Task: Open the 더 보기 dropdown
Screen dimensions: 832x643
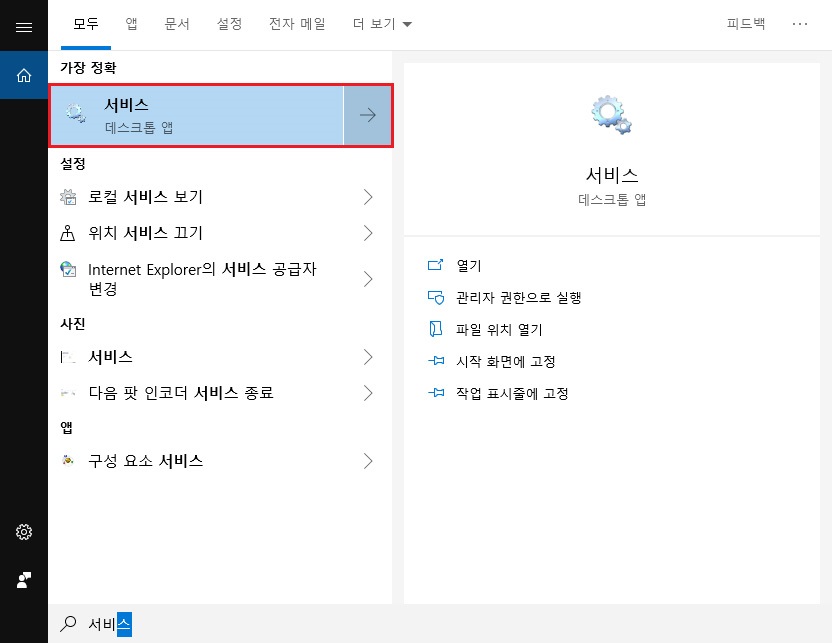Action: click(x=382, y=24)
